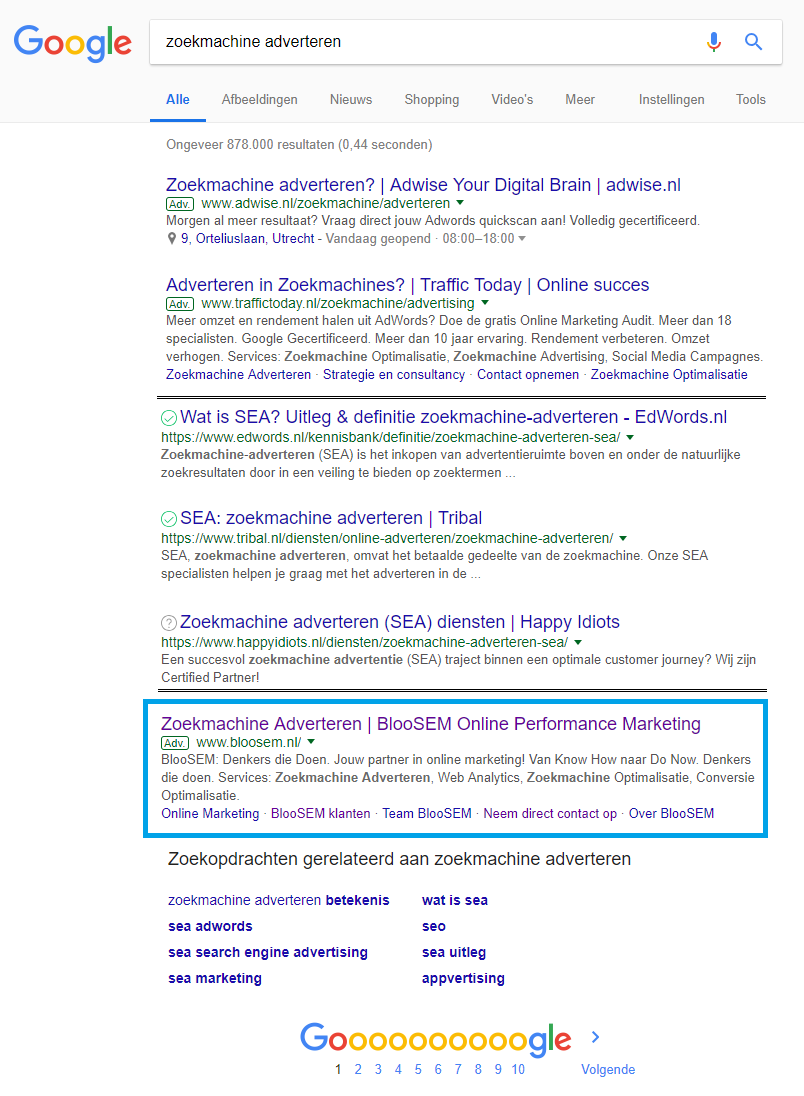This screenshot has width=804, height=1096.
Task: Click green checkmark icon beside Tribal result
Action: click(169, 518)
